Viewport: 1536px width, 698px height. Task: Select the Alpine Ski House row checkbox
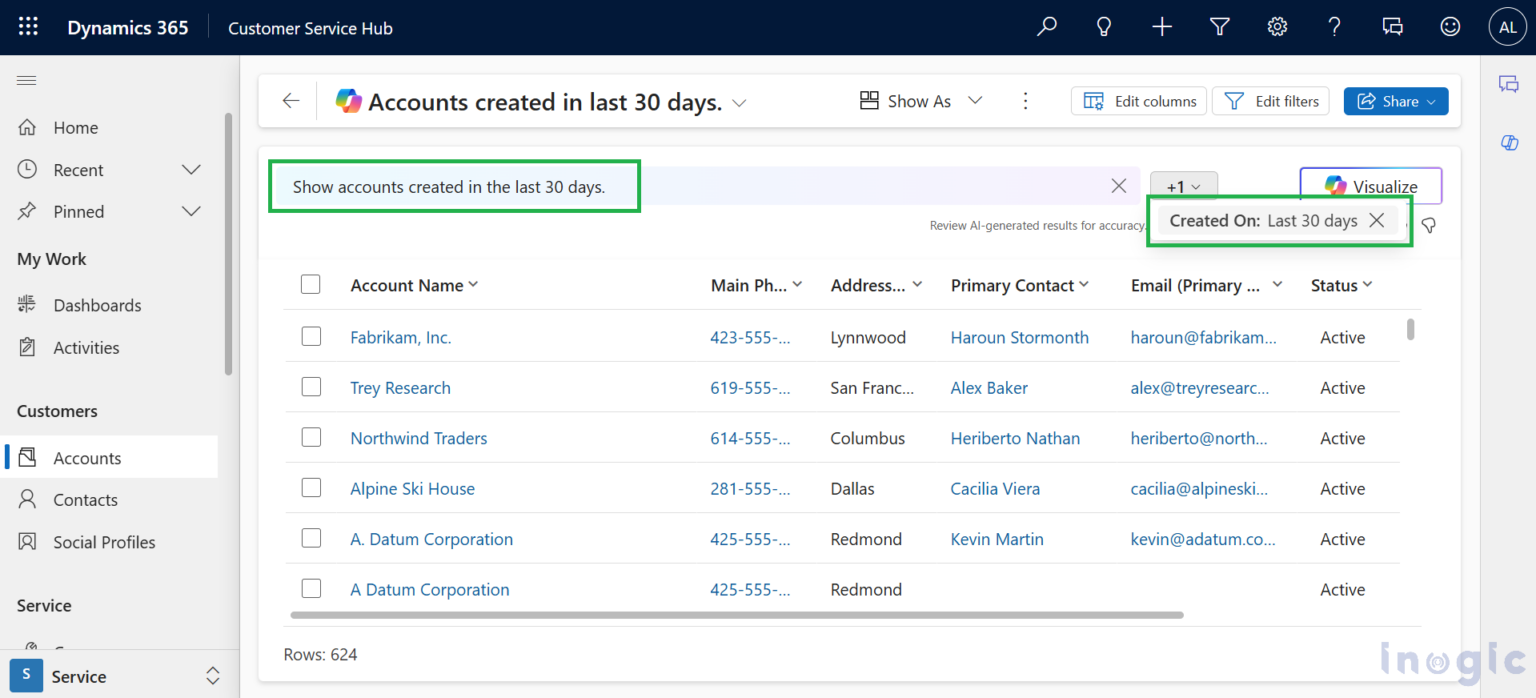(x=311, y=488)
